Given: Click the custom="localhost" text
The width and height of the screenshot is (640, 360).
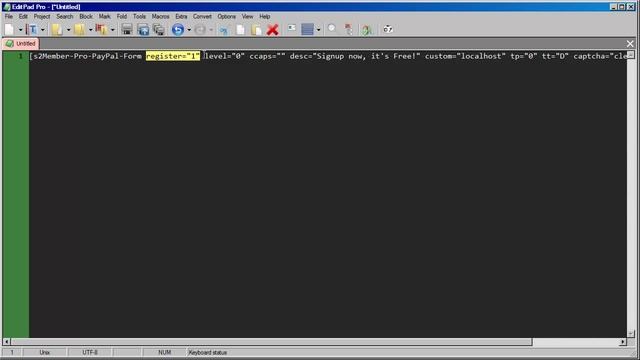Looking at the screenshot, I should point(465,56).
